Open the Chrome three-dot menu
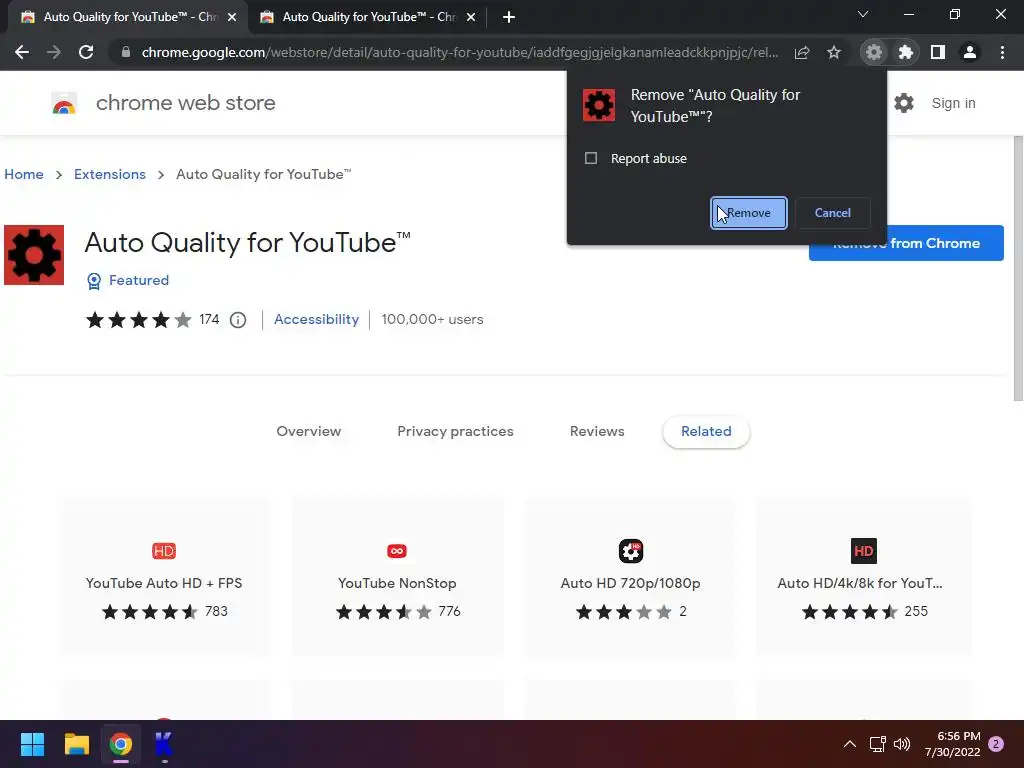This screenshot has width=1024, height=768. coord(1002,52)
